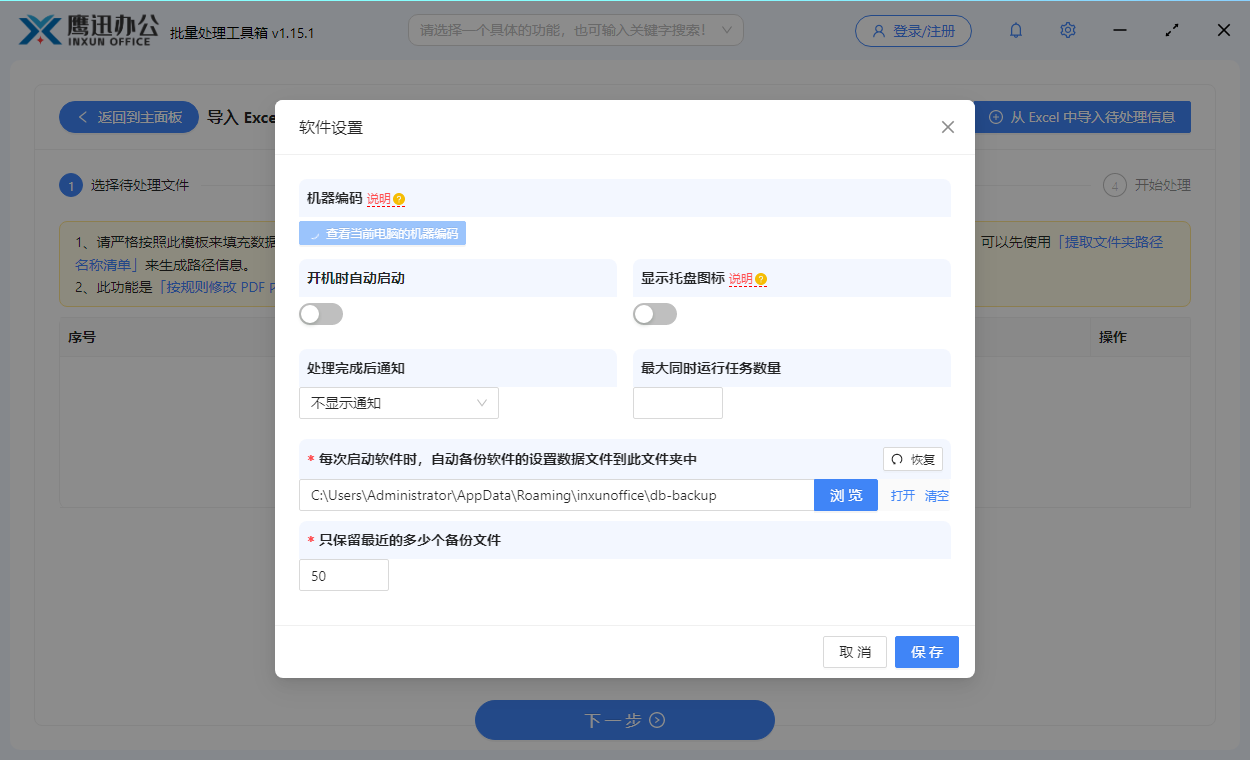Click the 批量处理工具箱 v1.15.1 title text
Screen dimensions: 1250x760
pyautogui.click(x=242, y=33)
